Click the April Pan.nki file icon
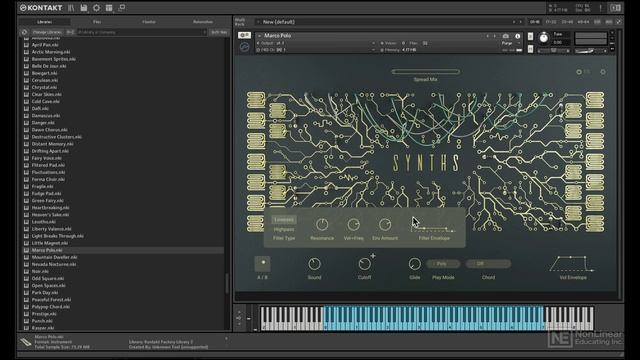 pyautogui.click(x=27, y=45)
